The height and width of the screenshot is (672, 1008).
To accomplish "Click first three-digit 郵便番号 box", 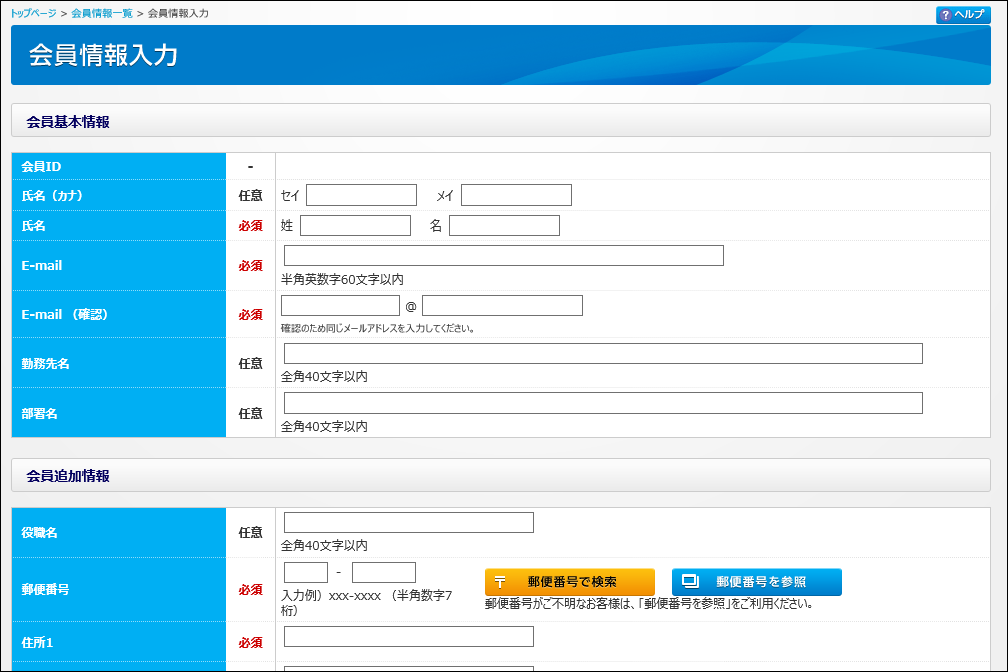I will pyautogui.click(x=306, y=573).
